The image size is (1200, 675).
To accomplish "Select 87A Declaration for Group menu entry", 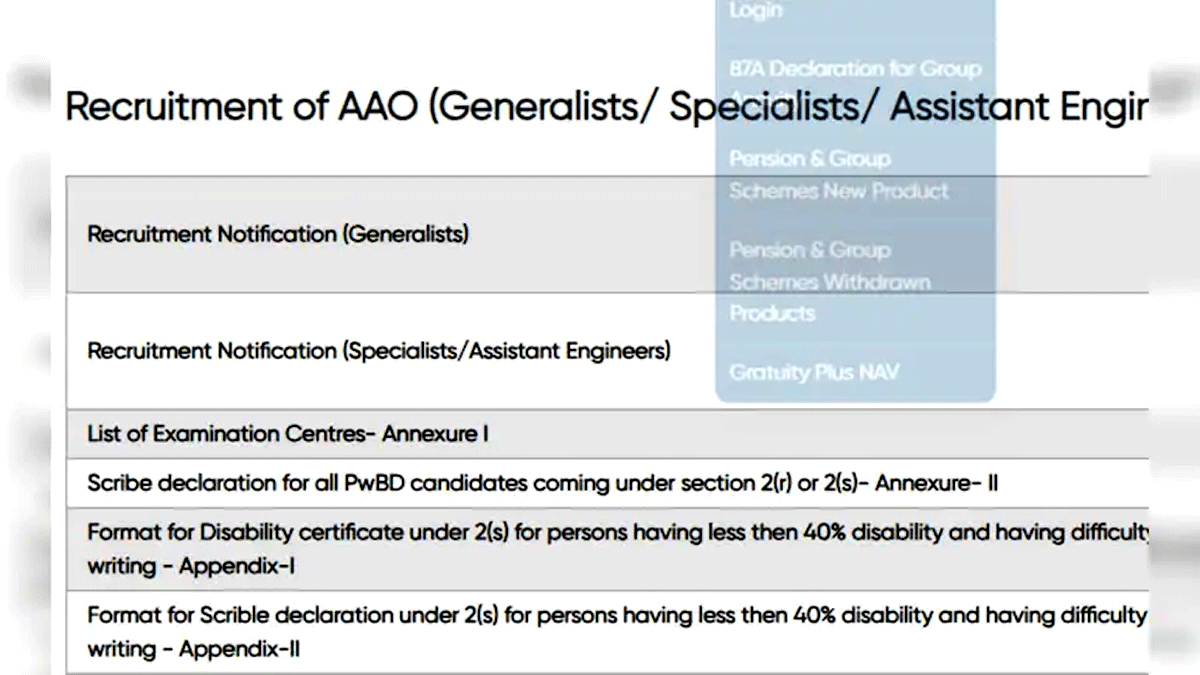I will (x=855, y=69).
